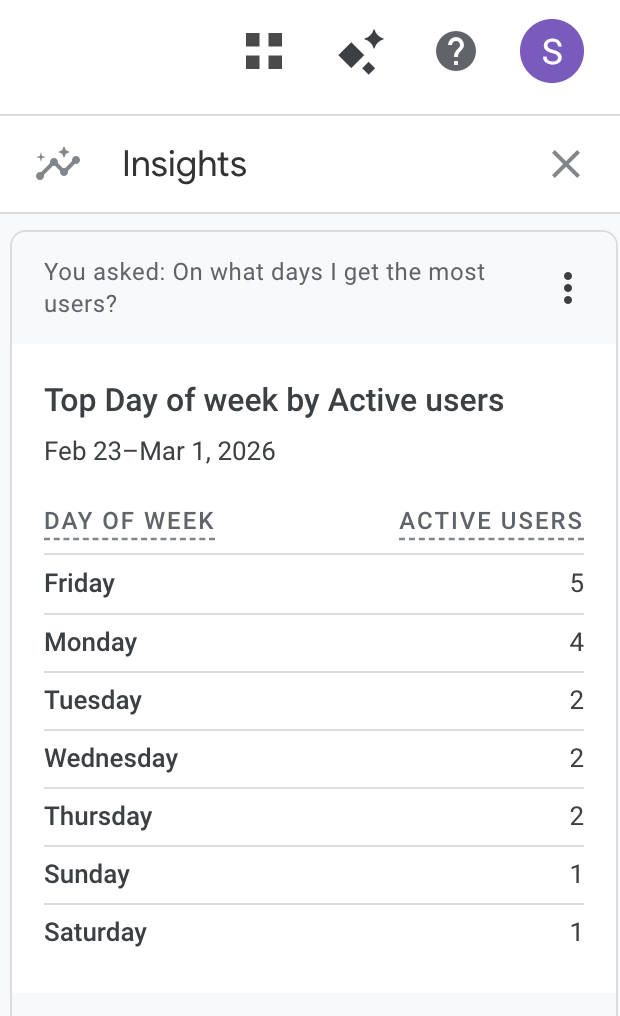Select the Saturday row
Image resolution: width=620 pixels, height=1016 pixels.
95,932
